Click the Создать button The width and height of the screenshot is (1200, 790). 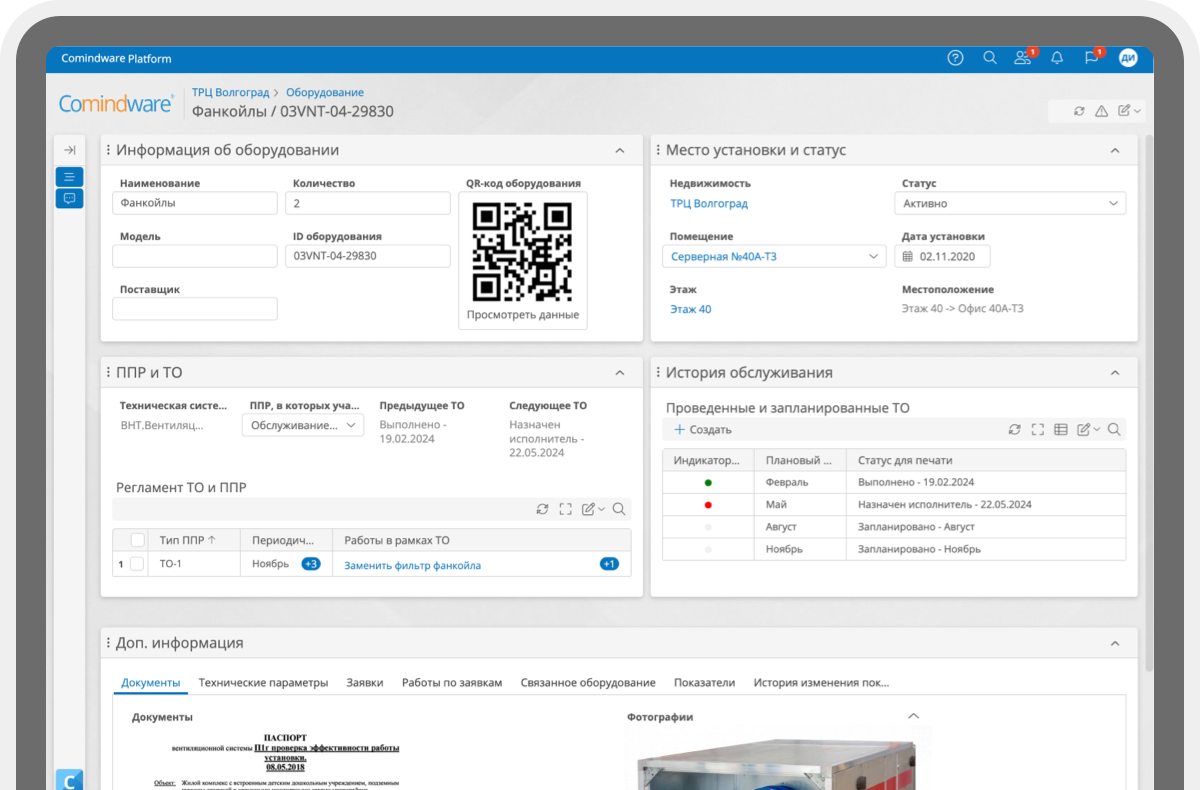[703, 430]
